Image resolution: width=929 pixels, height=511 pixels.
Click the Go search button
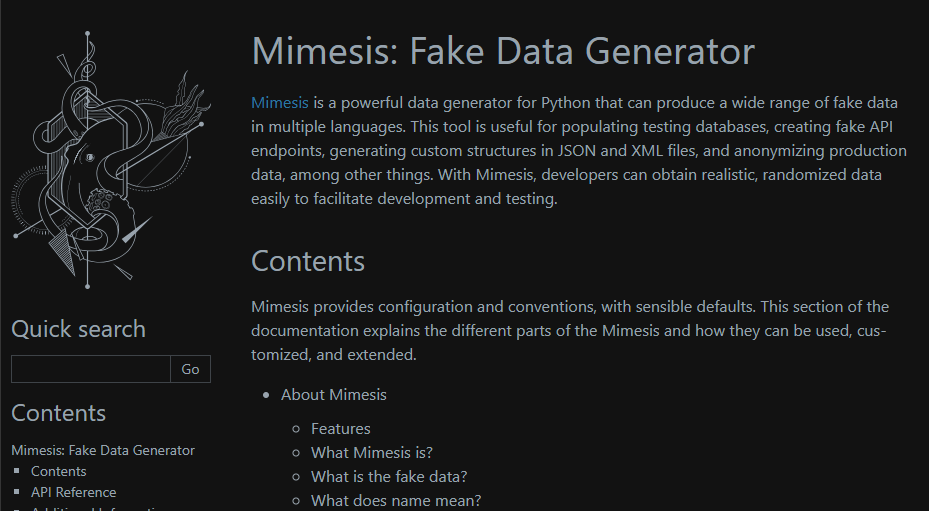(190, 369)
